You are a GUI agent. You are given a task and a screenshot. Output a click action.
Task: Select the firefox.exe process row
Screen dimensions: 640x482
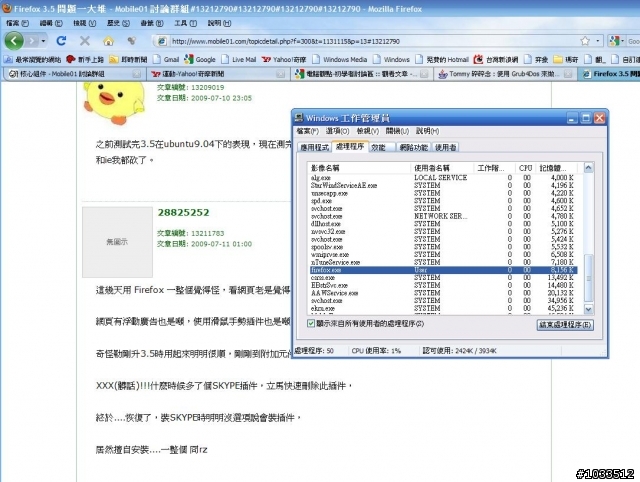(443, 270)
